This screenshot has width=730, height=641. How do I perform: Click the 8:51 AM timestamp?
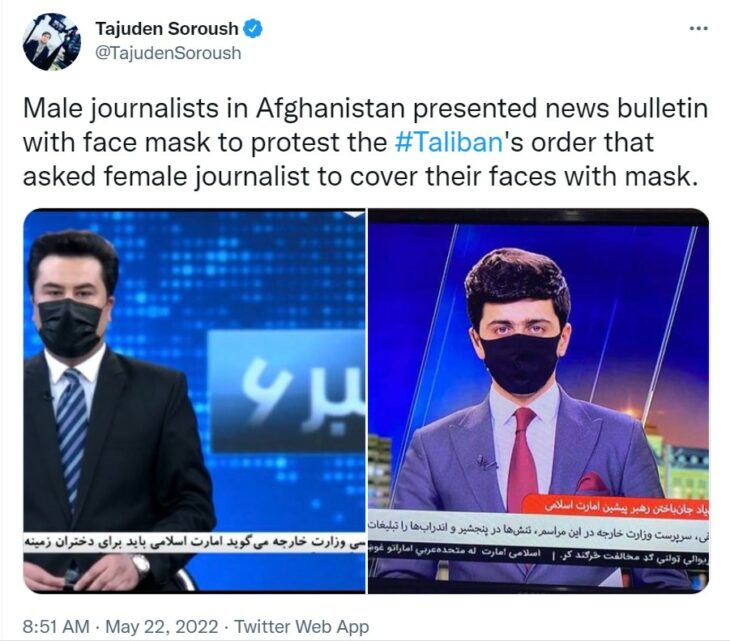point(56,627)
